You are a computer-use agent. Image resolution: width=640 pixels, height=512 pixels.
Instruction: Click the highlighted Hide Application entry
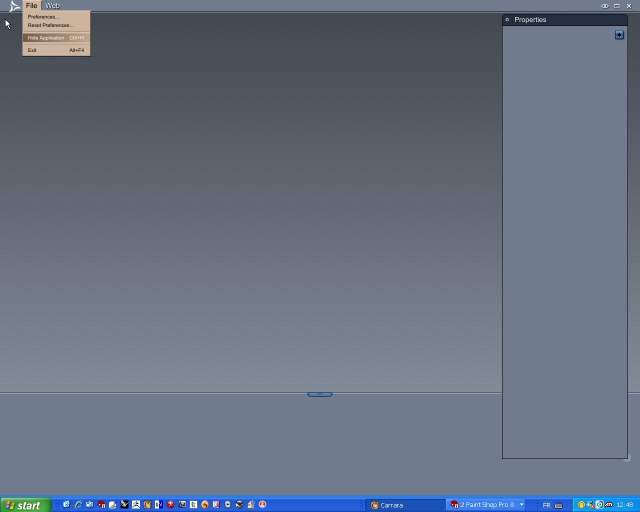pyautogui.click(x=56, y=38)
